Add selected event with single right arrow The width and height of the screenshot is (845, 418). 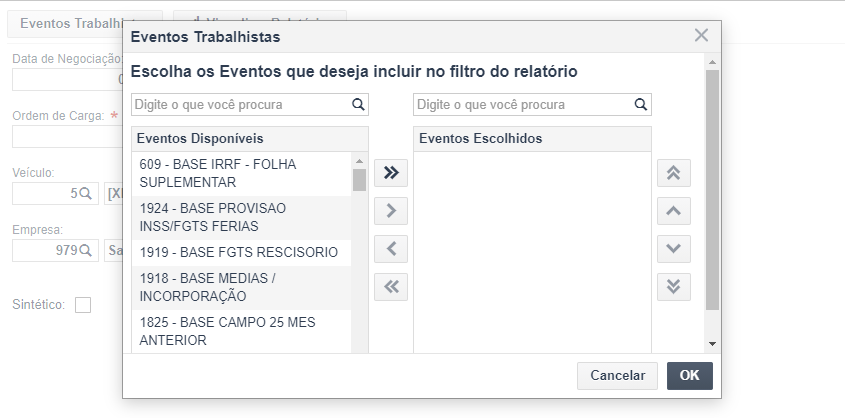391,211
